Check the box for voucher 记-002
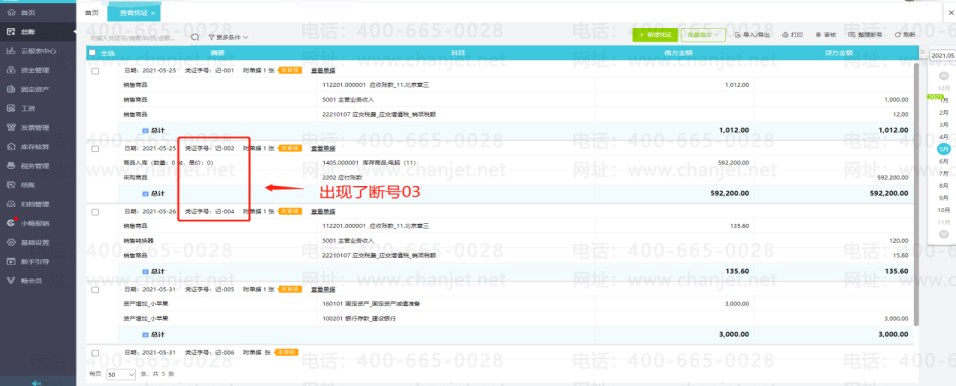Screen dimensions: 956x386 95,149
